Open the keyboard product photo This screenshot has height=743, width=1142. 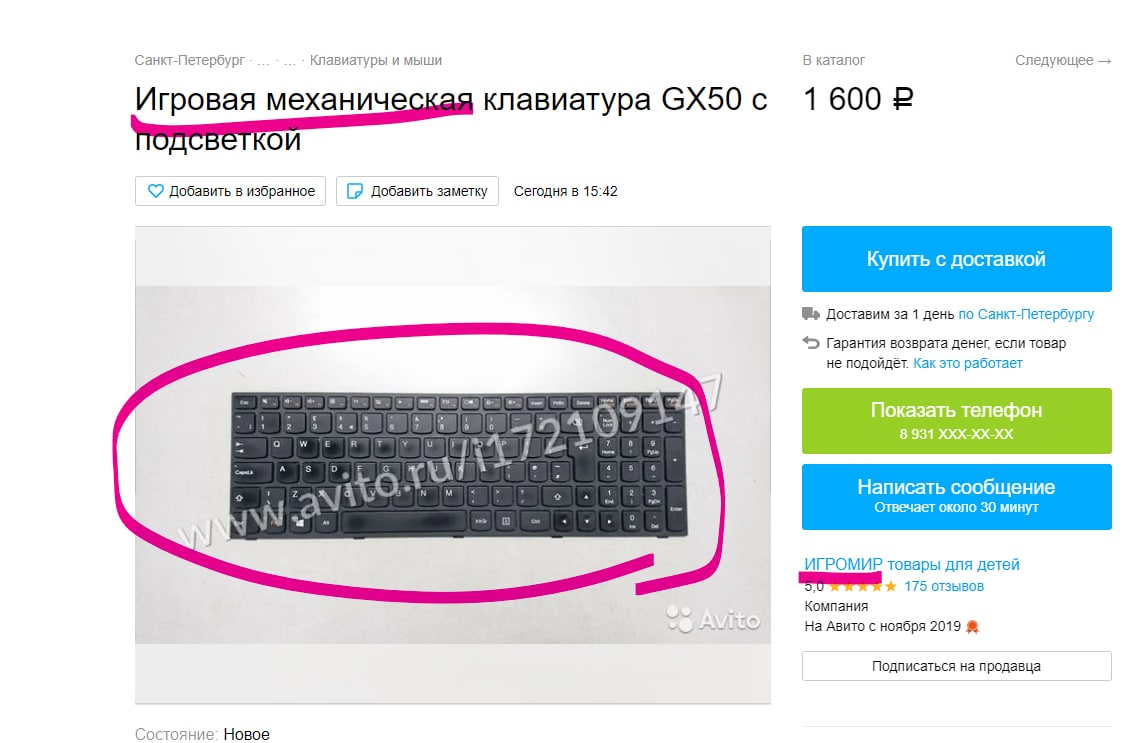point(452,465)
